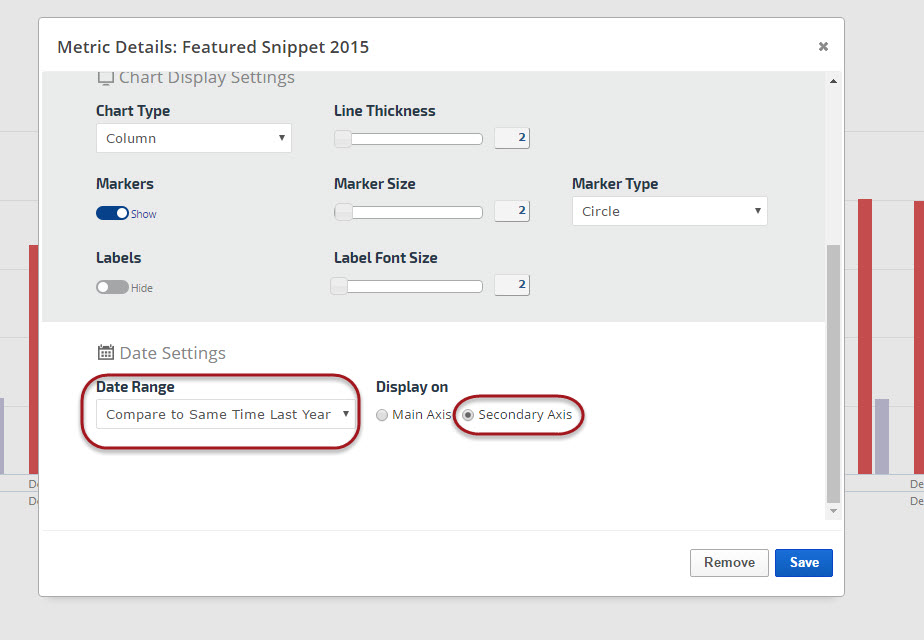The width and height of the screenshot is (924, 640).
Task: Click the monitor icon beside Chart Display Settings
Action: [105, 78]
